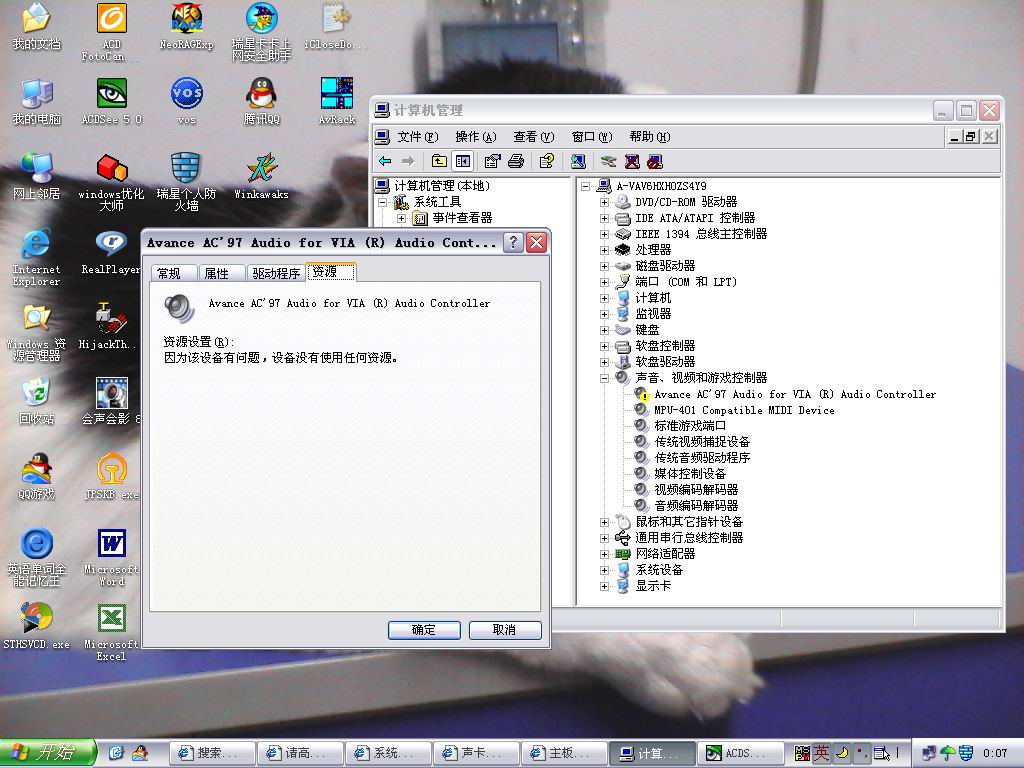Select the Microsoft Word desktop icon
1024x768 pixels.
coord(112,557)
